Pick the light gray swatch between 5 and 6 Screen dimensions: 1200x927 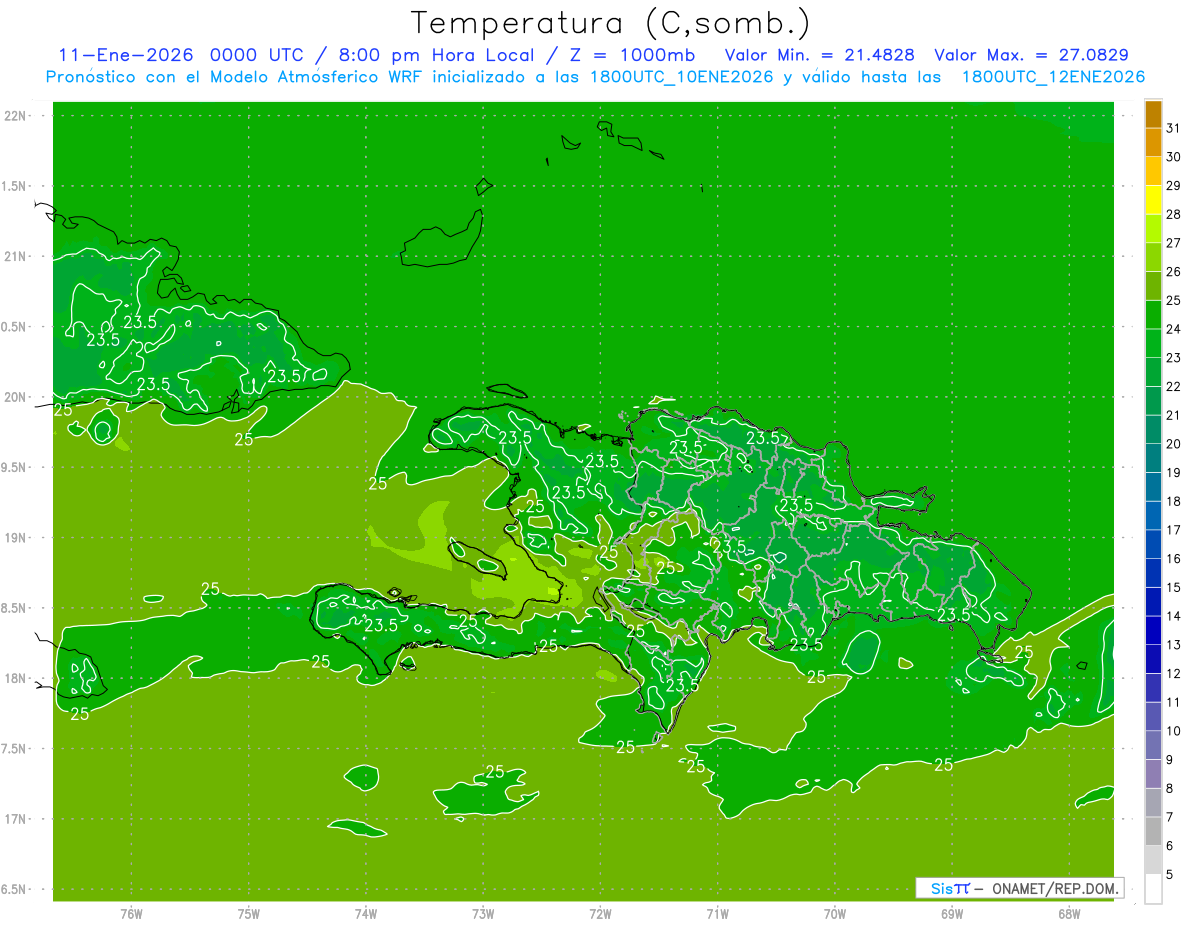pyautogui.click(x=1153, y=859)
